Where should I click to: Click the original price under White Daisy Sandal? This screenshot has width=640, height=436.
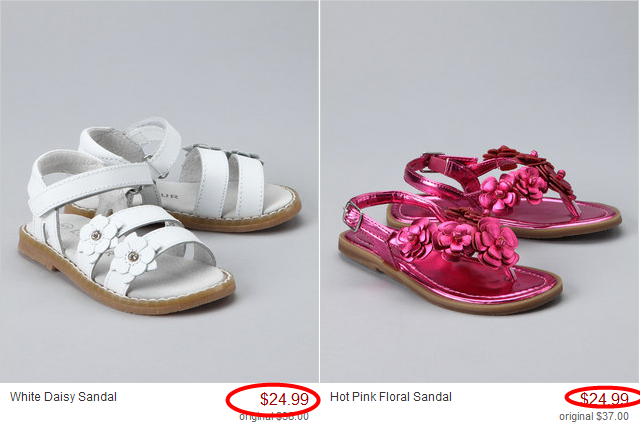(274, 416)
